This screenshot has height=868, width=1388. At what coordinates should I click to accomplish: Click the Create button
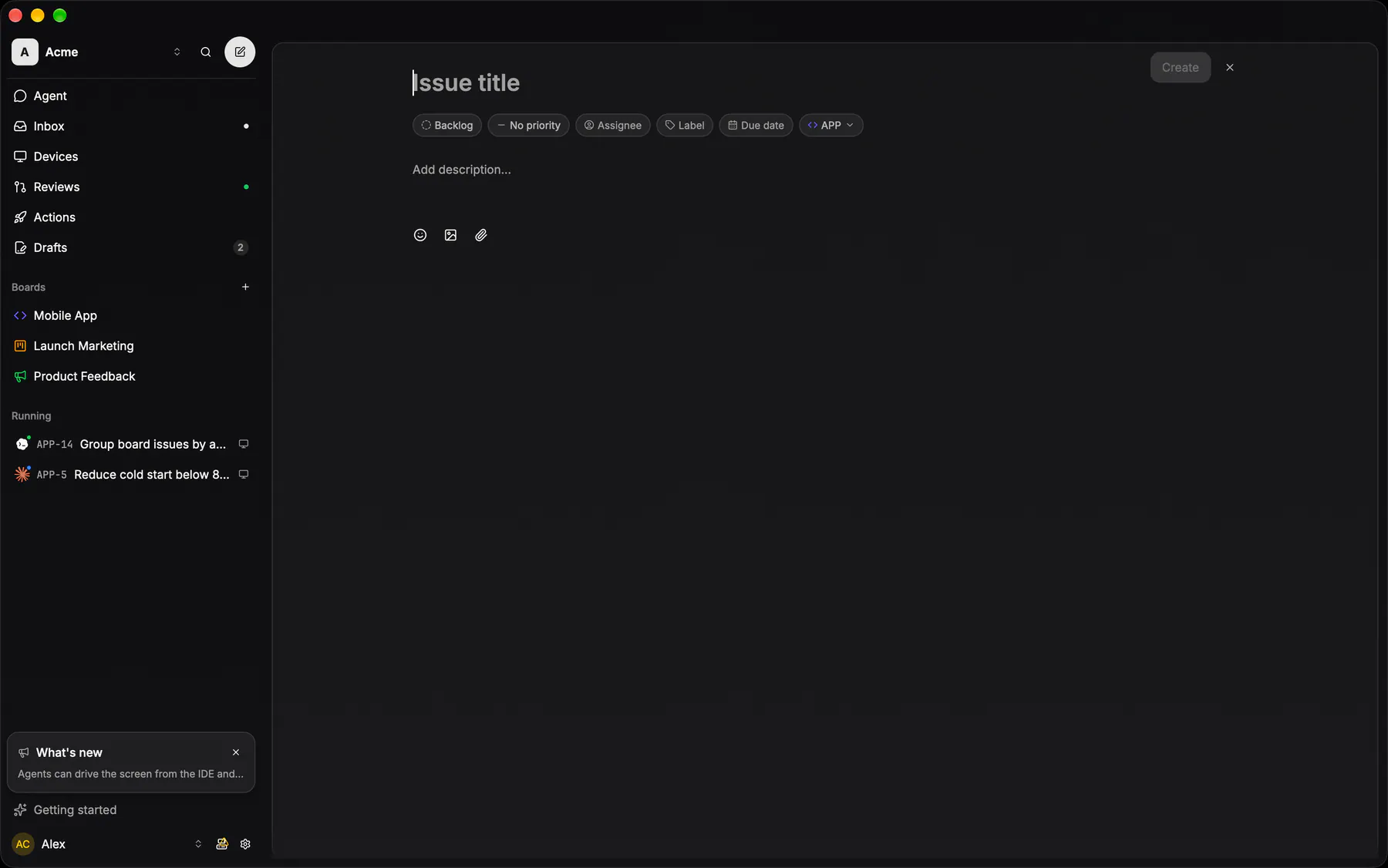[x=1181, y=68]
